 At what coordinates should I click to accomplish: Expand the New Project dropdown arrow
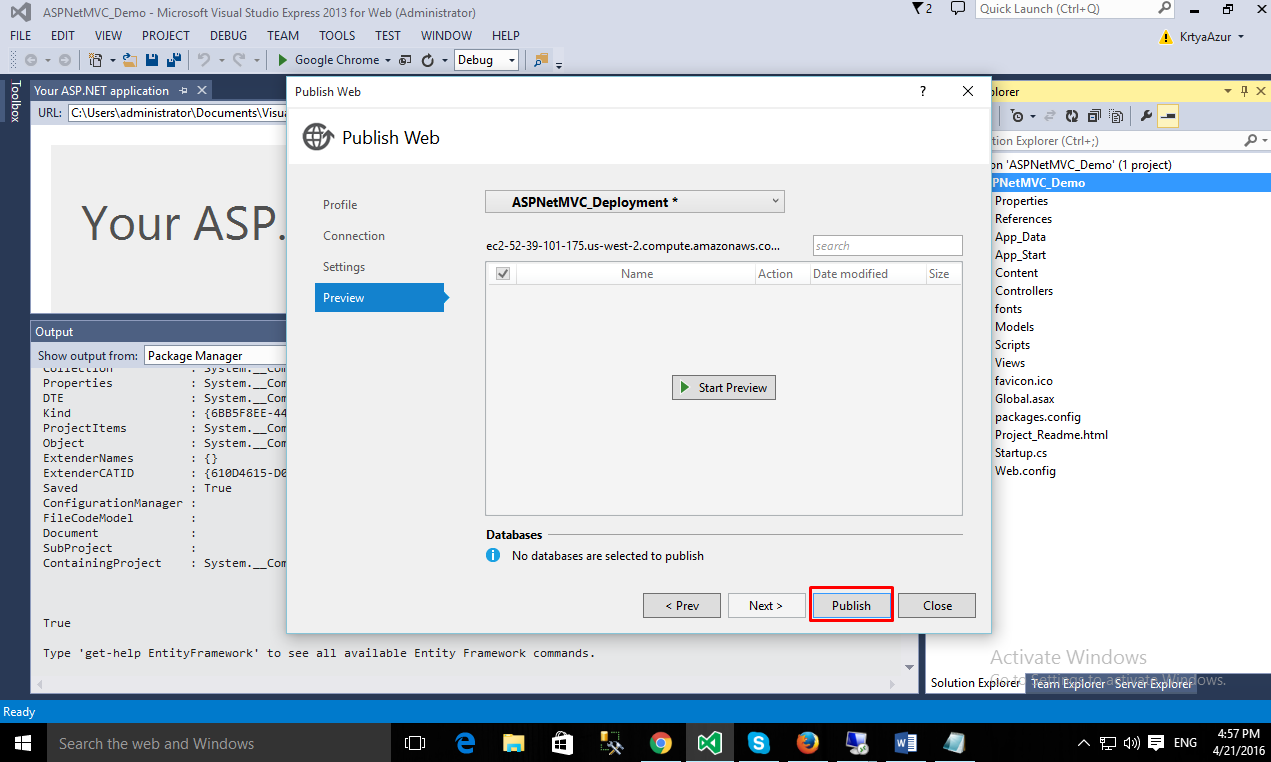(113, 60)
